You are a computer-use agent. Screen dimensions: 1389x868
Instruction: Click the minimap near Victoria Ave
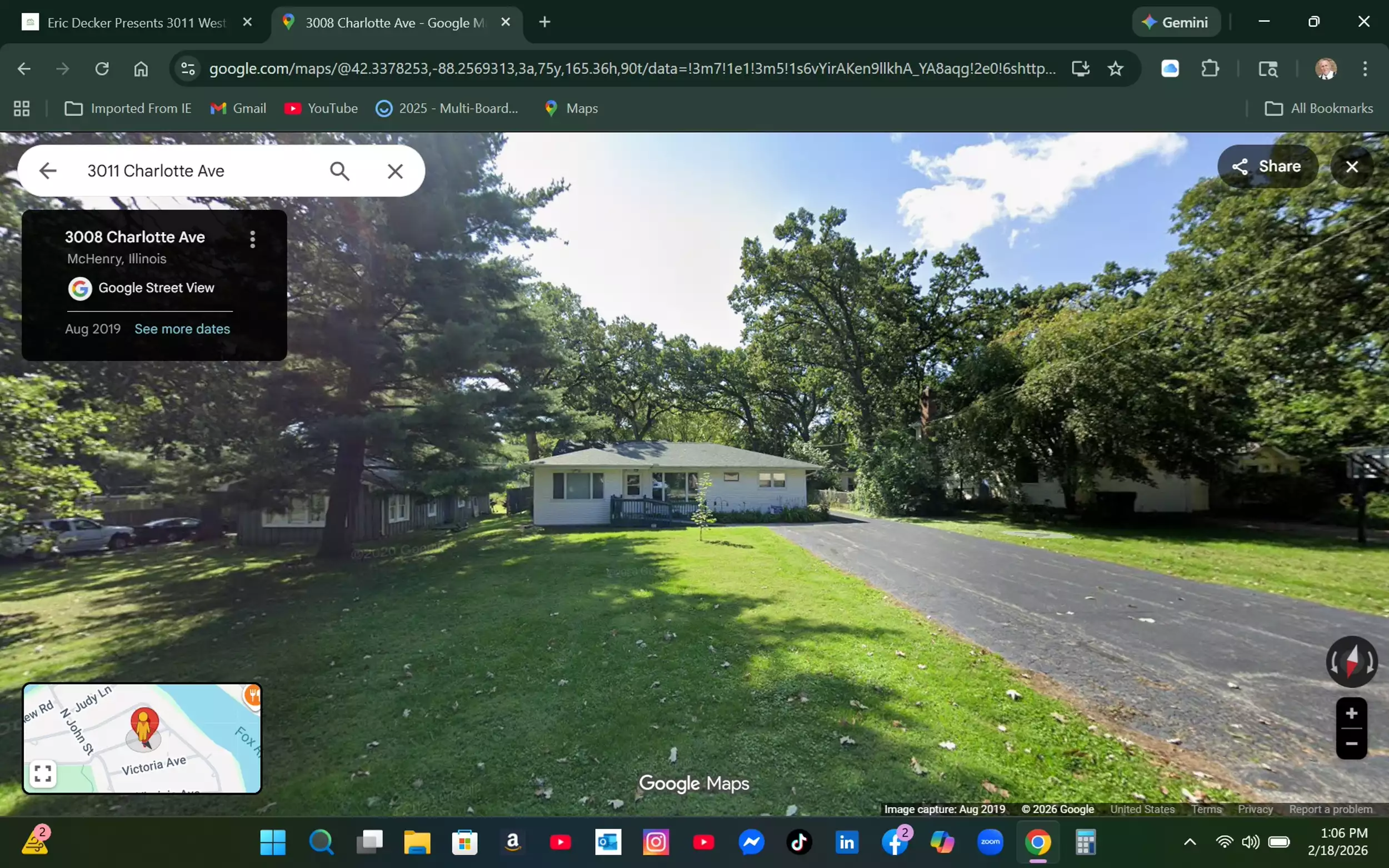point(154,766)
